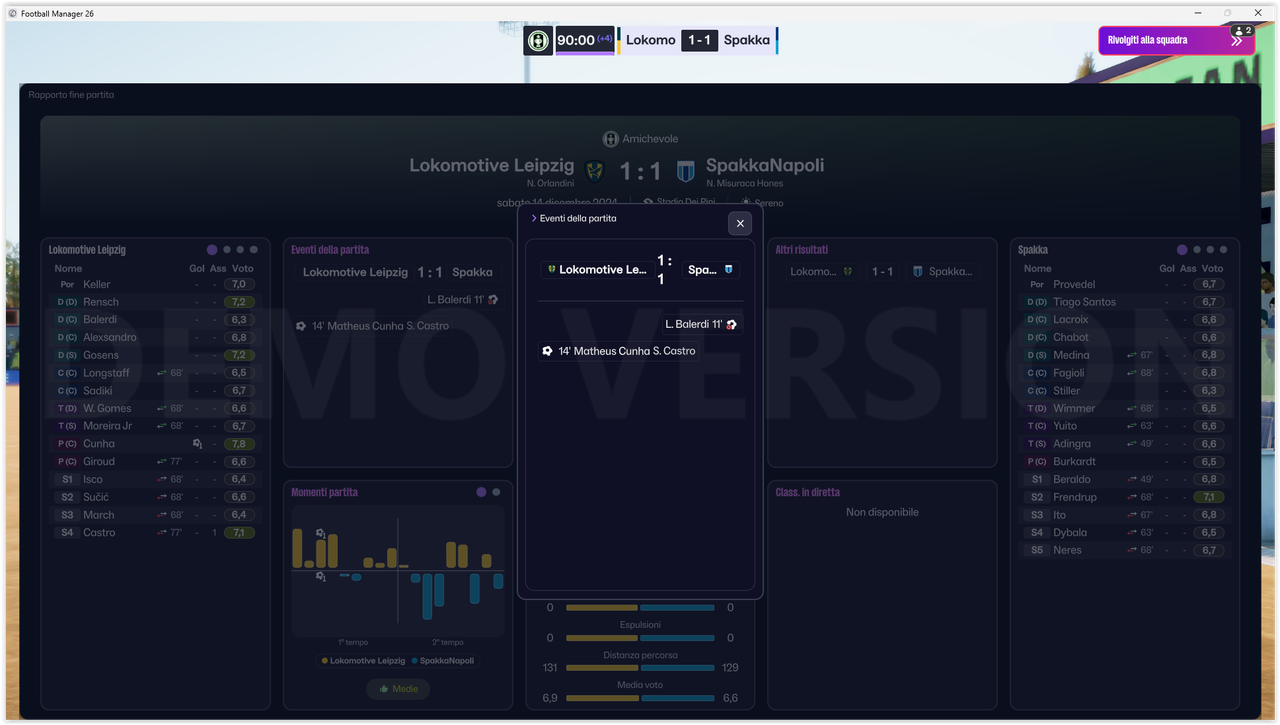The height and width of the screenshot is (725, 1280).
Task: Select first view dot in Momenti partita panel
Action: pyautogui.click(x=481, y=492)
